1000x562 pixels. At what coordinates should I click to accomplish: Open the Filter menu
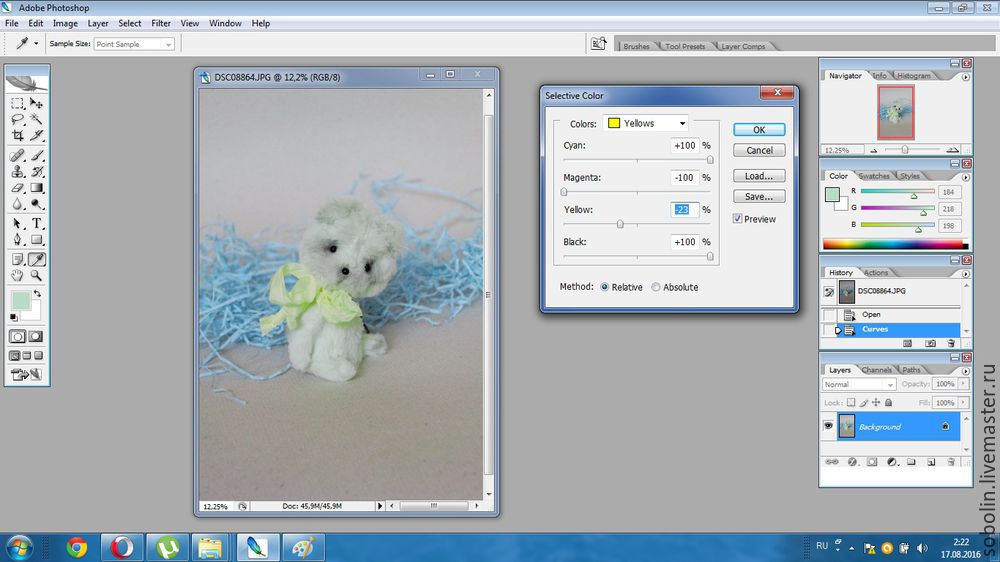160,23
